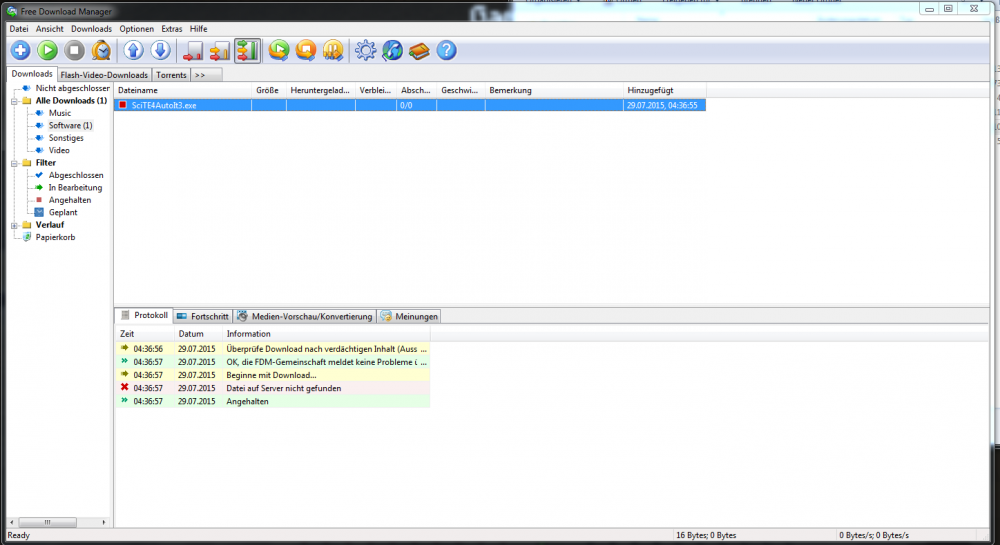Open the Protokoll tab
The image size is (1000, 545).
pyautogui.click(x=145, y=316)
